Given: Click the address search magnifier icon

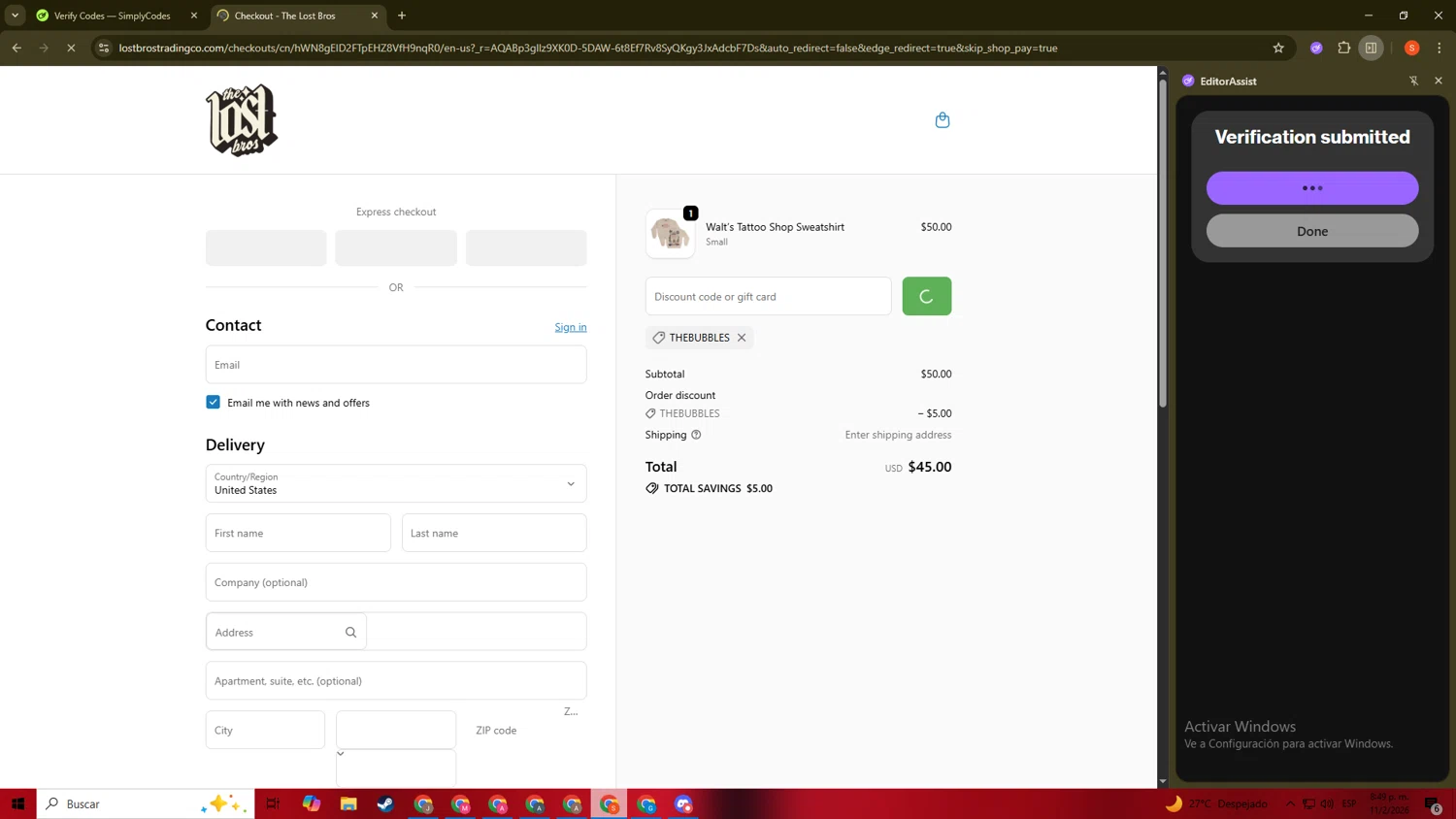Looking at the screenshot, I should [350, 633].
